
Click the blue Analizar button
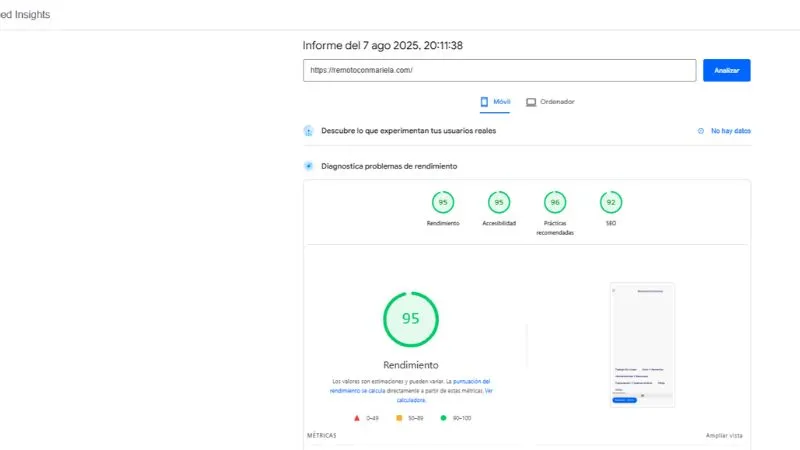pyautogui.click(x=727, y=70)
